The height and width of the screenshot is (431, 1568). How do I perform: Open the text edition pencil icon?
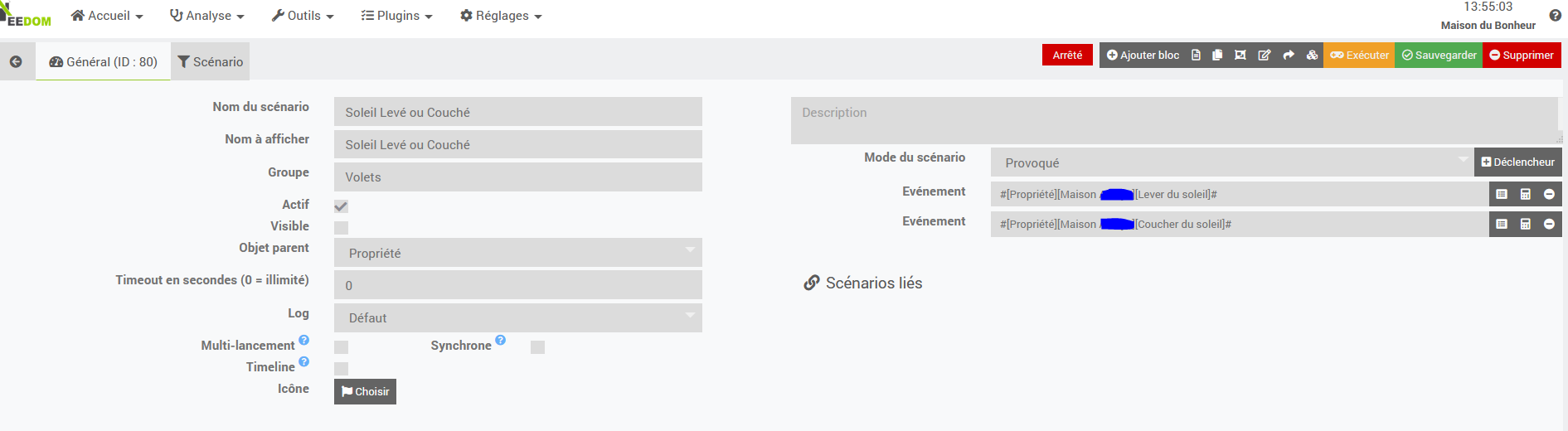coord(1265,56)
